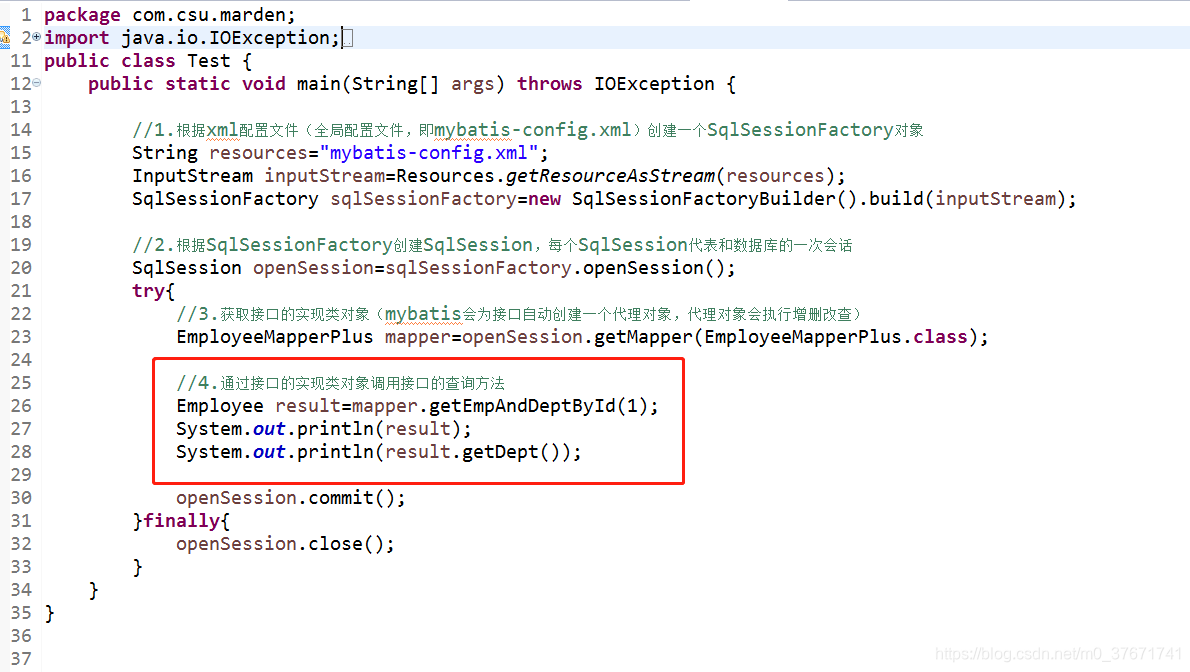Image resolution: width=1190 pixels, height=672 pixels.
Task: Click line number 37 in the gutter
Action: point(21,659)
